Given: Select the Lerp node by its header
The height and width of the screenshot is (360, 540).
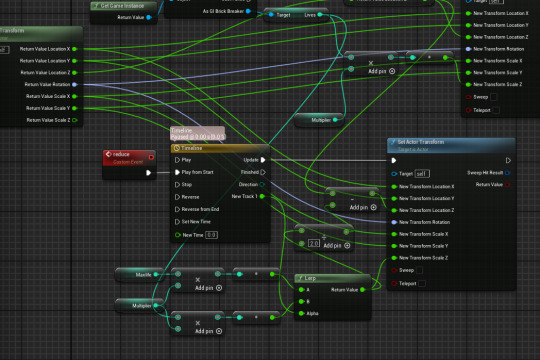Looking at the screenshot, I should 333,278.
